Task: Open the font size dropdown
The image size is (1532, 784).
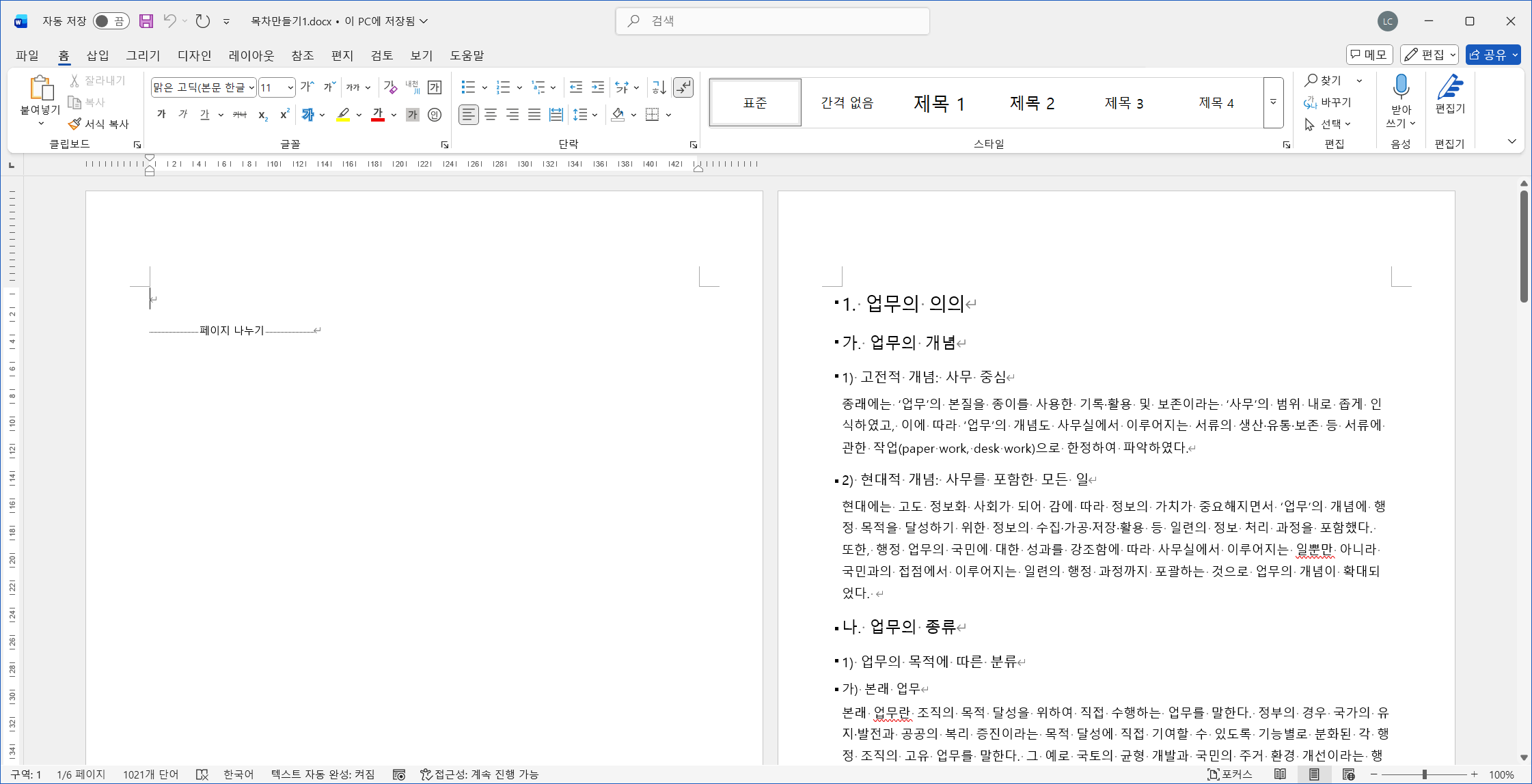Action: [290, 87]
